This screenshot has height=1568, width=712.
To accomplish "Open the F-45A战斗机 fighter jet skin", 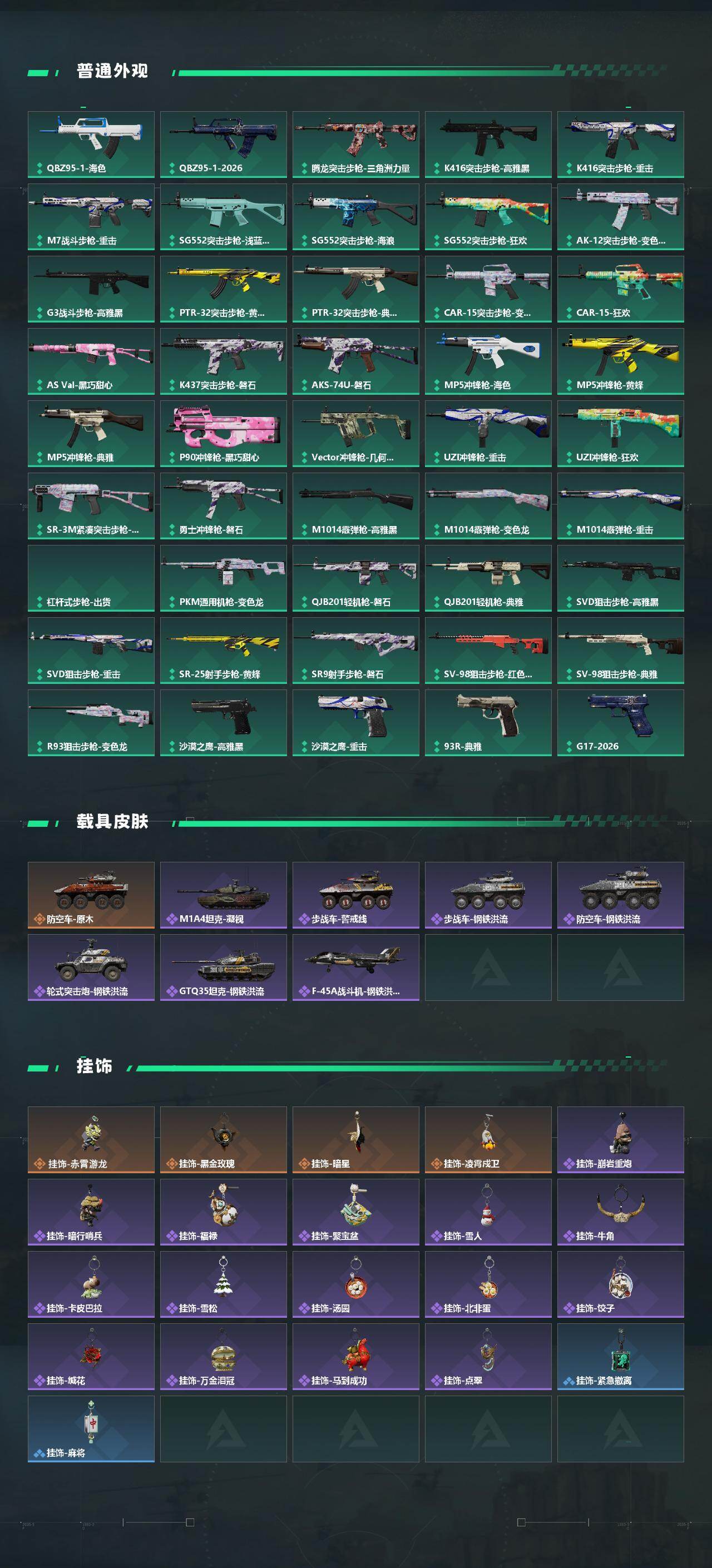I will (355, 968).
